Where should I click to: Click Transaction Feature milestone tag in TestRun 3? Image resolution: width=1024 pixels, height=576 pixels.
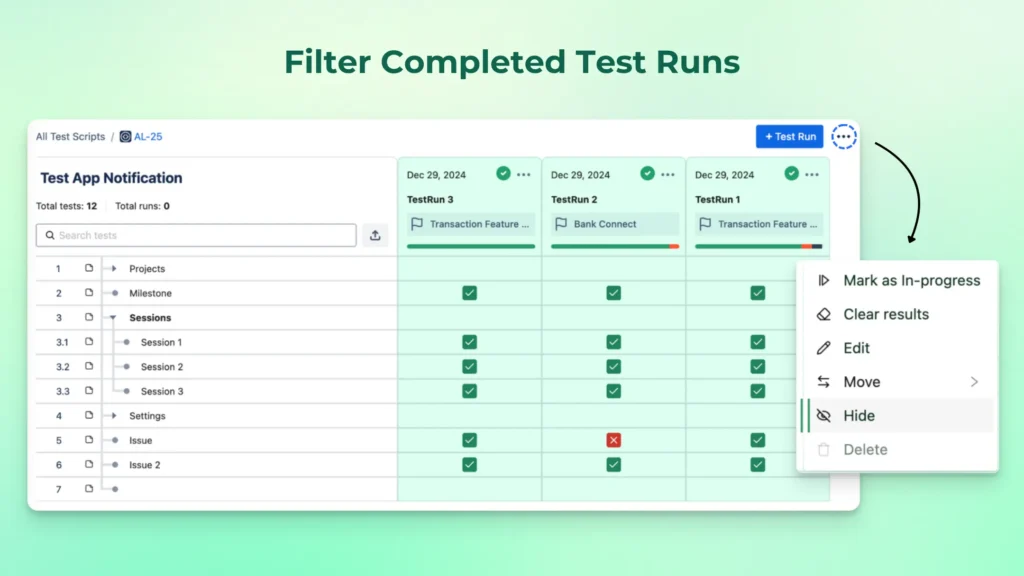click(471, 224)
